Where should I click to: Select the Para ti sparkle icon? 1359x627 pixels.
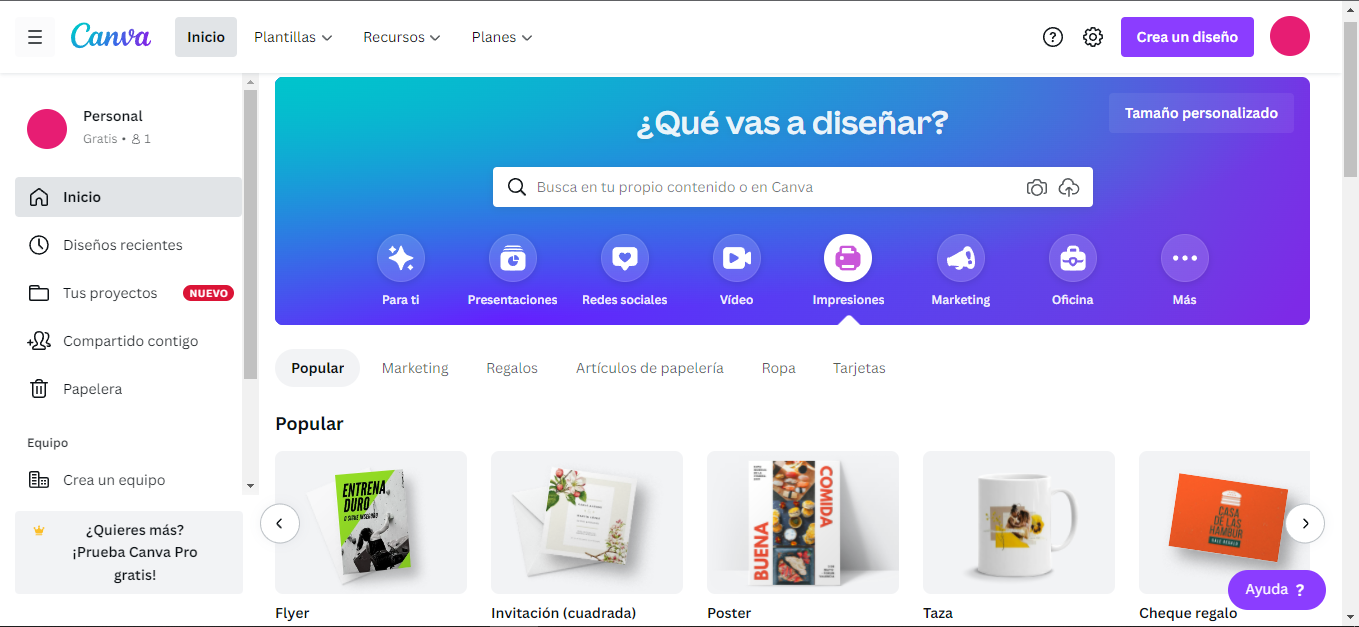(x=401, y=259)
